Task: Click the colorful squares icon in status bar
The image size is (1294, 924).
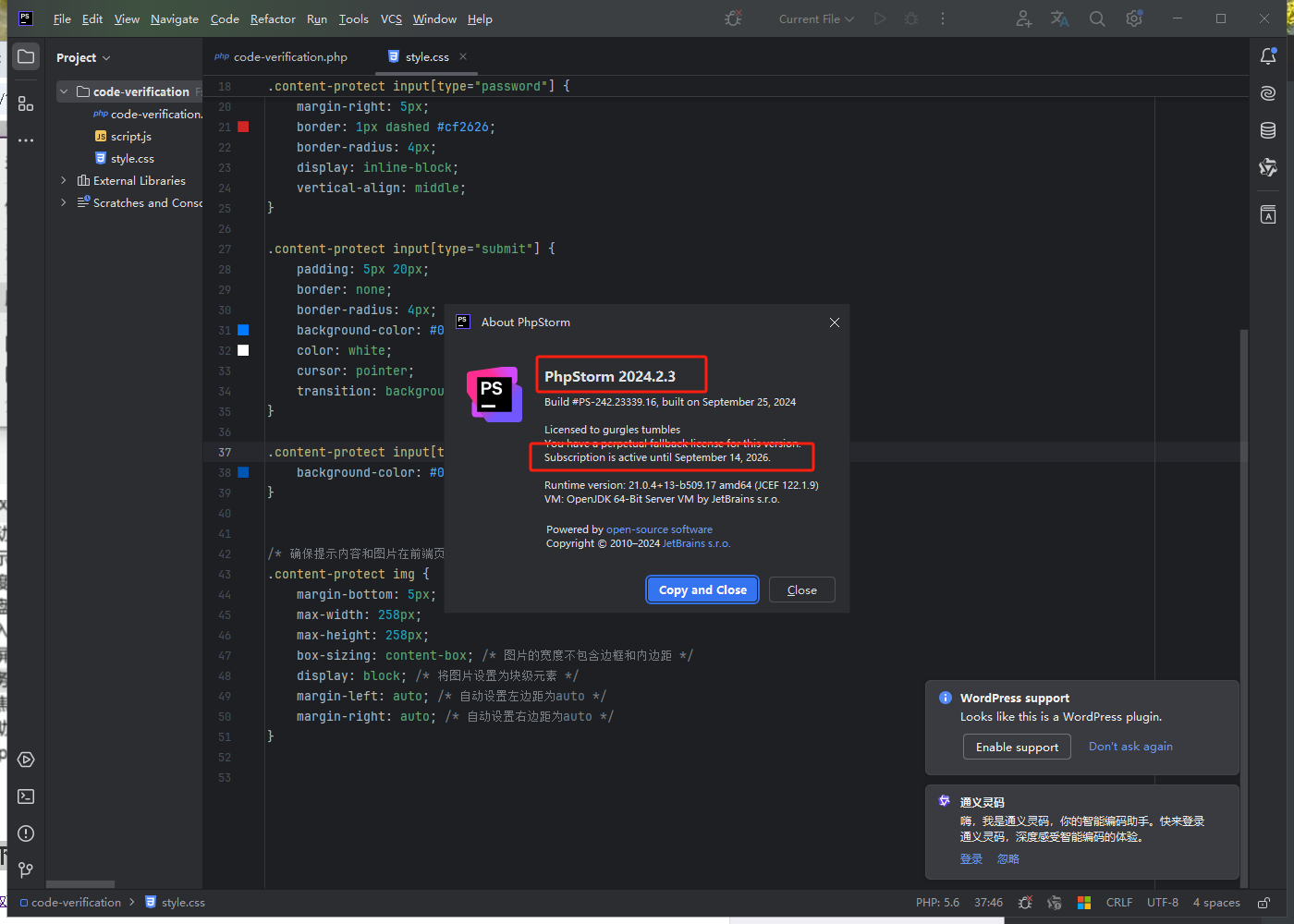Action: (x=1084, y=903)
